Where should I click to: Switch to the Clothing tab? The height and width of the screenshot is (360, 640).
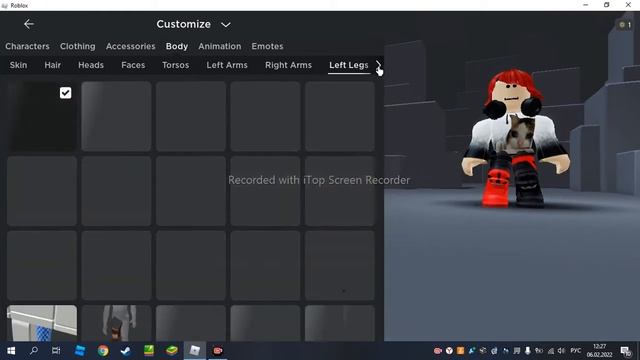coord(78,46)
